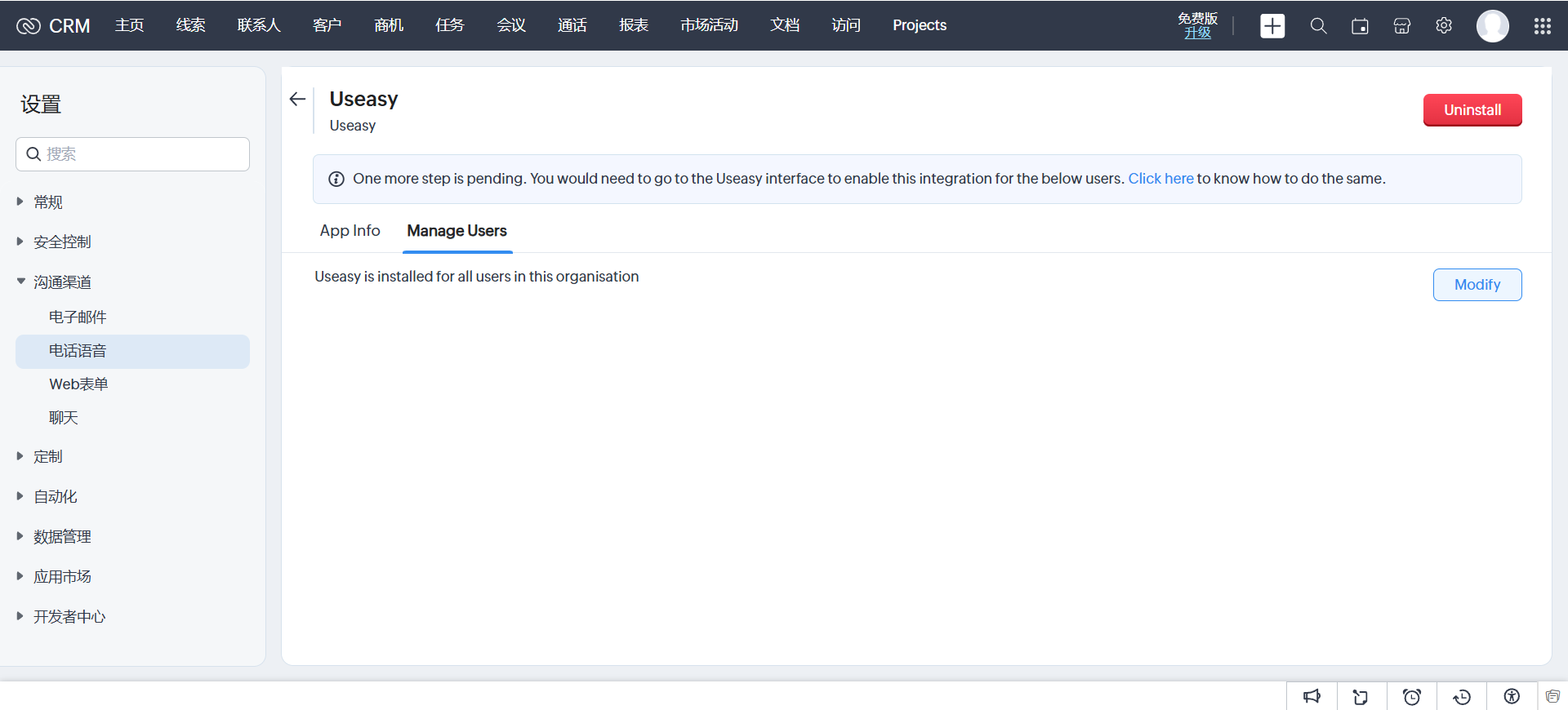Screen dimensions: 1568x710
Task: Open the apps grid launcher
Action: pos(1543,26)
